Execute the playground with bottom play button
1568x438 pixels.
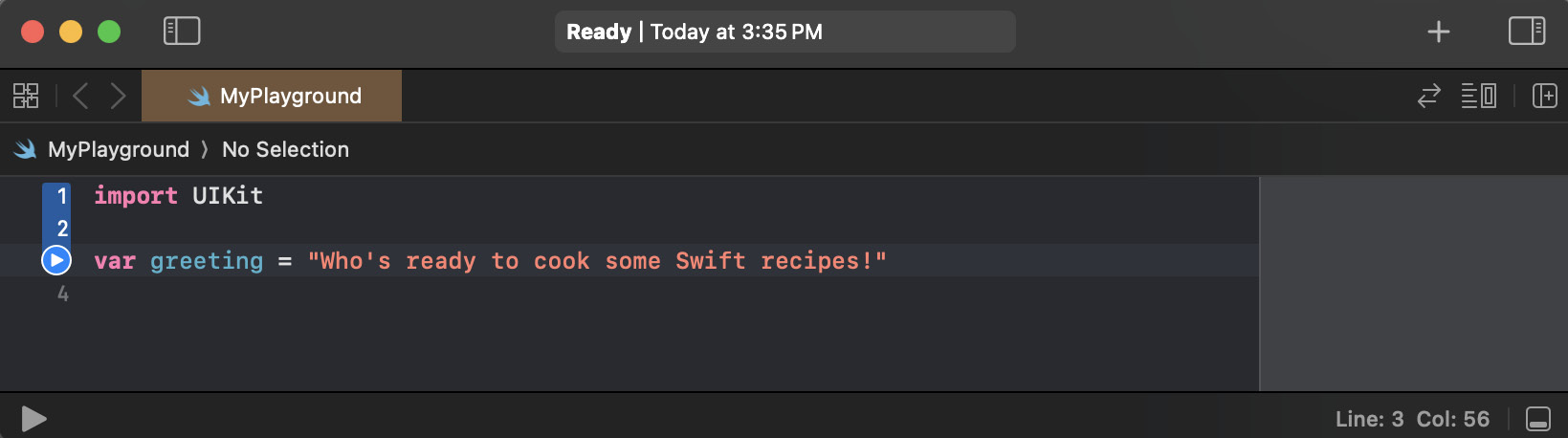click(x=33, y=419)
